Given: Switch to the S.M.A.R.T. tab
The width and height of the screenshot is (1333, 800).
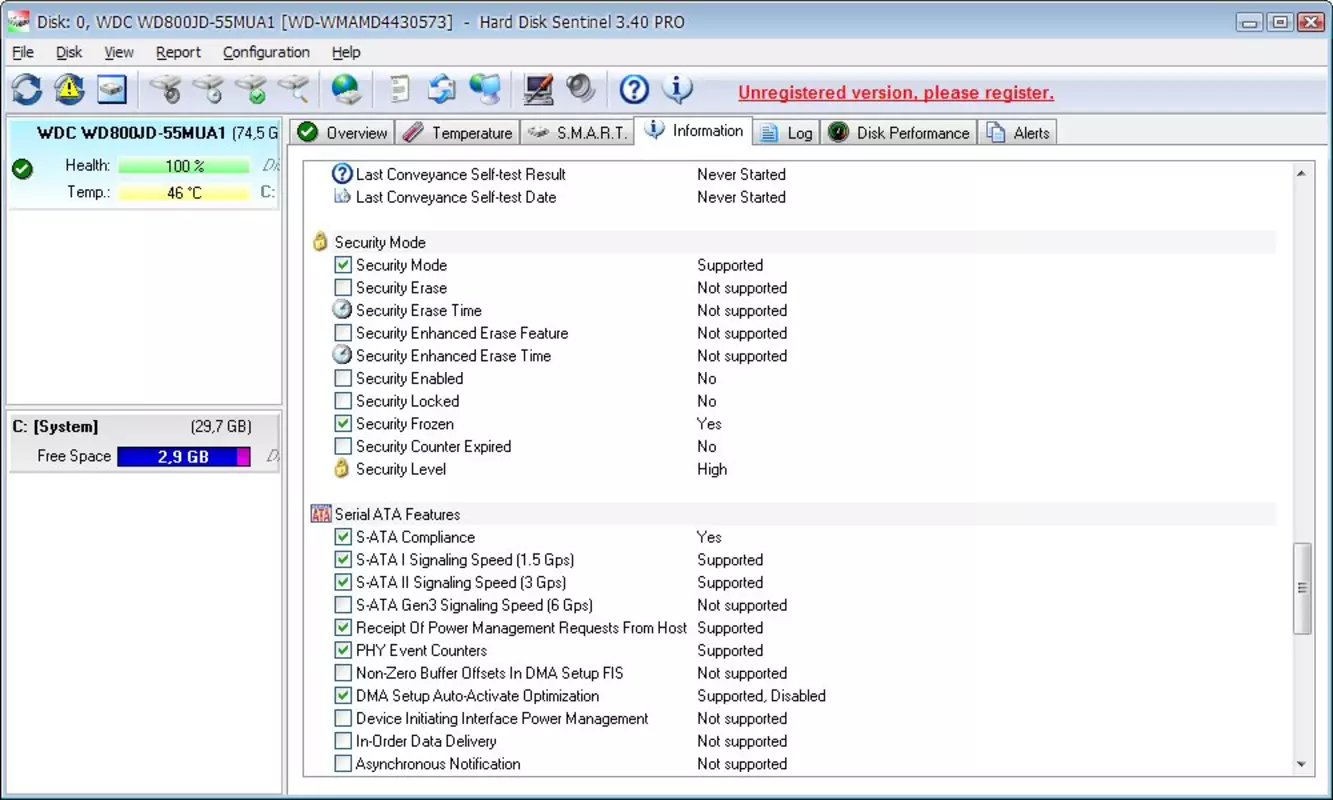Looking at the screenshot, I should [577, 133].
